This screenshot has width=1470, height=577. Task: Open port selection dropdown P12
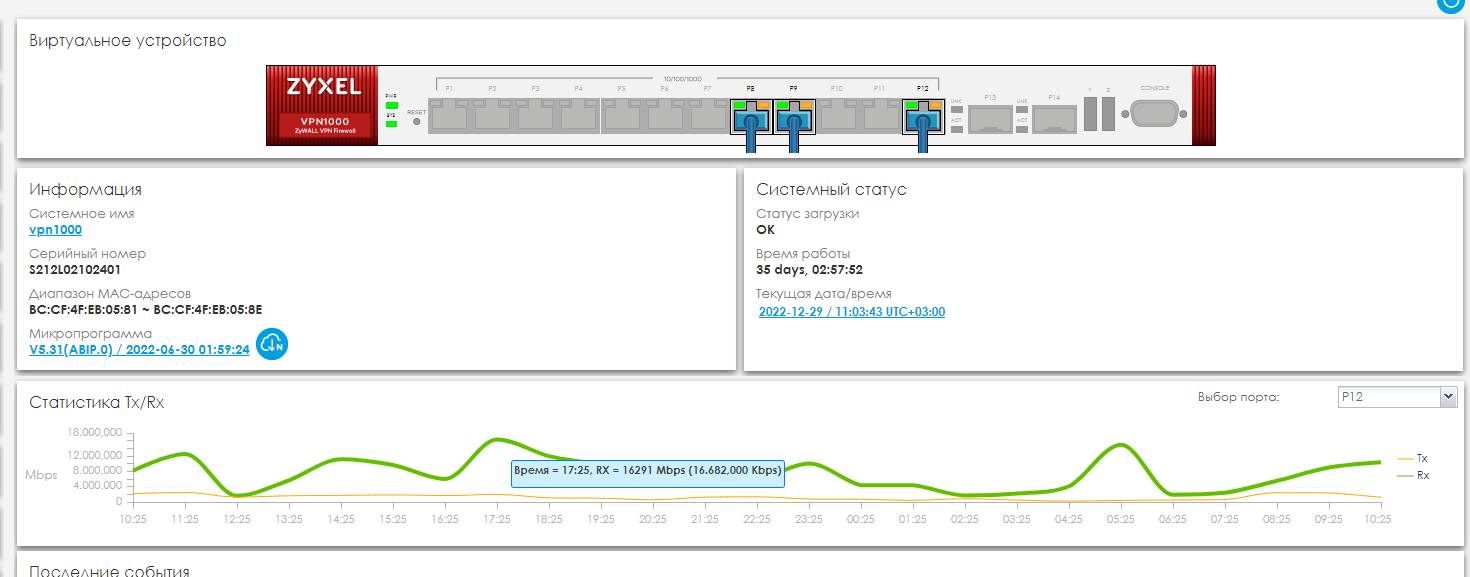(x=1397, y=397)
